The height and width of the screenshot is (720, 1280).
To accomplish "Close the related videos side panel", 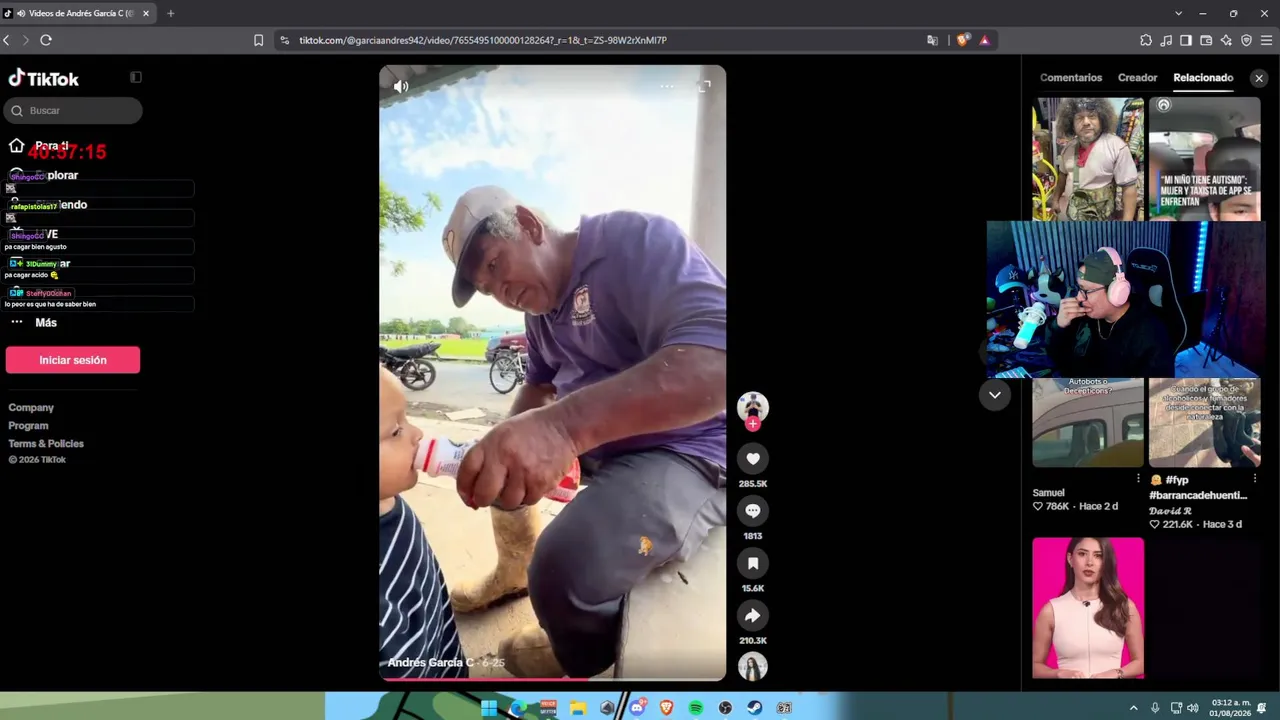I will (x=1259, y=78).
